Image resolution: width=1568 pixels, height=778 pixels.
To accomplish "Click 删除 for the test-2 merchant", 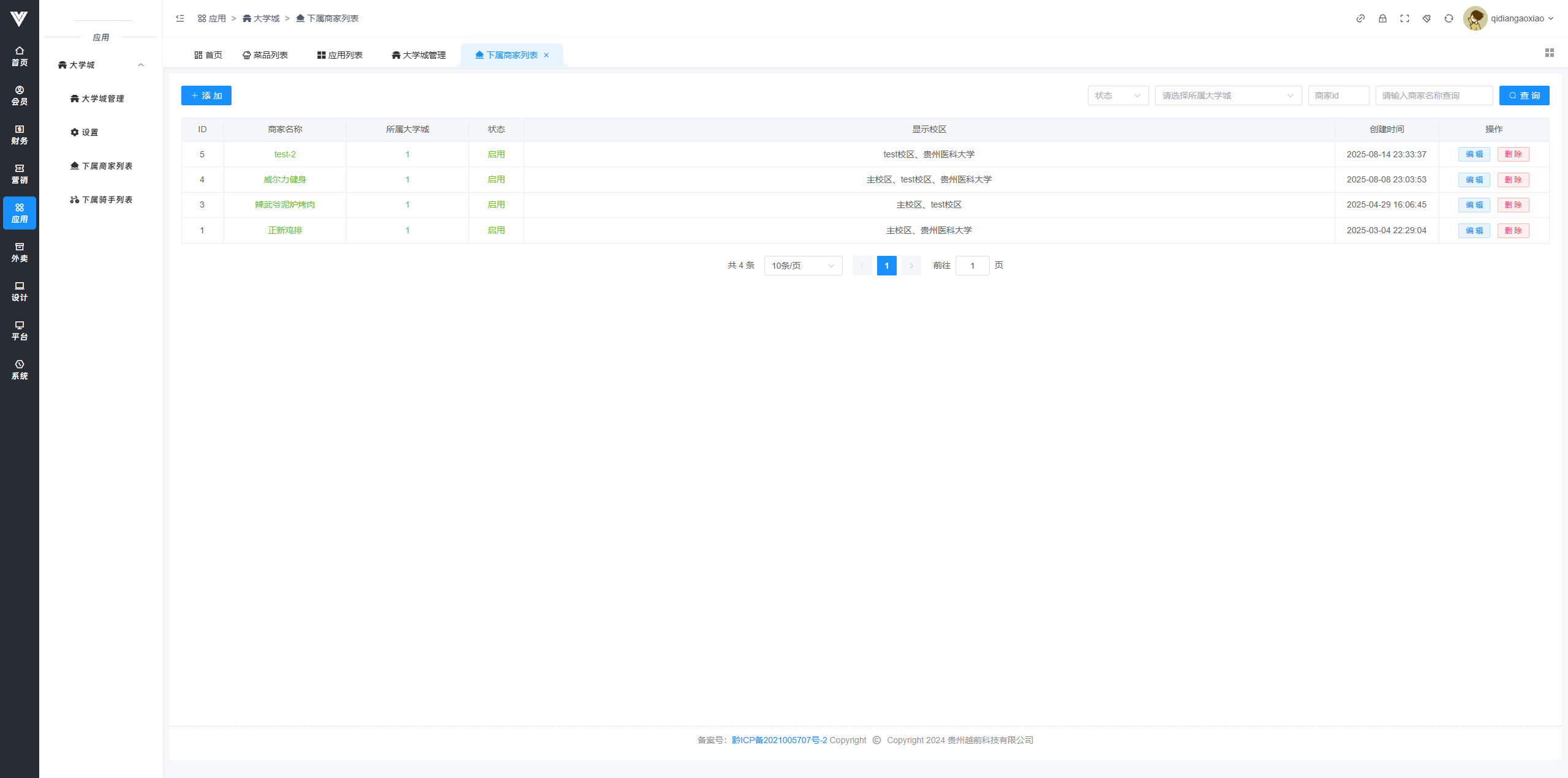I will pyautogui.click(x=1513, y=154).
